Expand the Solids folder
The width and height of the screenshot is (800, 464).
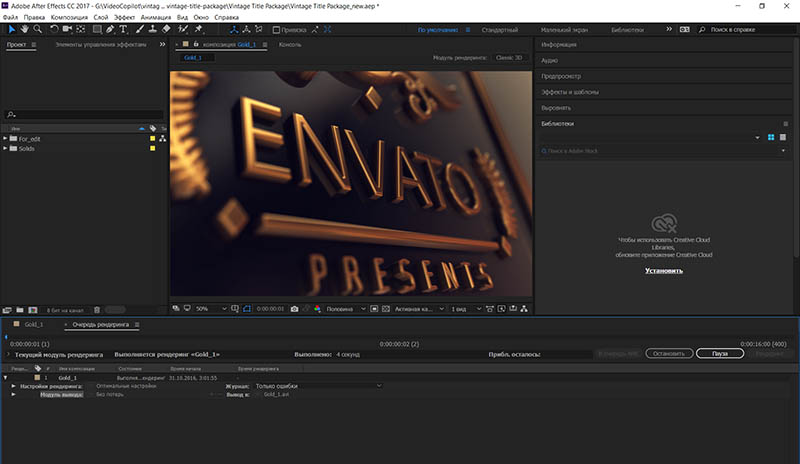tap(5, 148)
